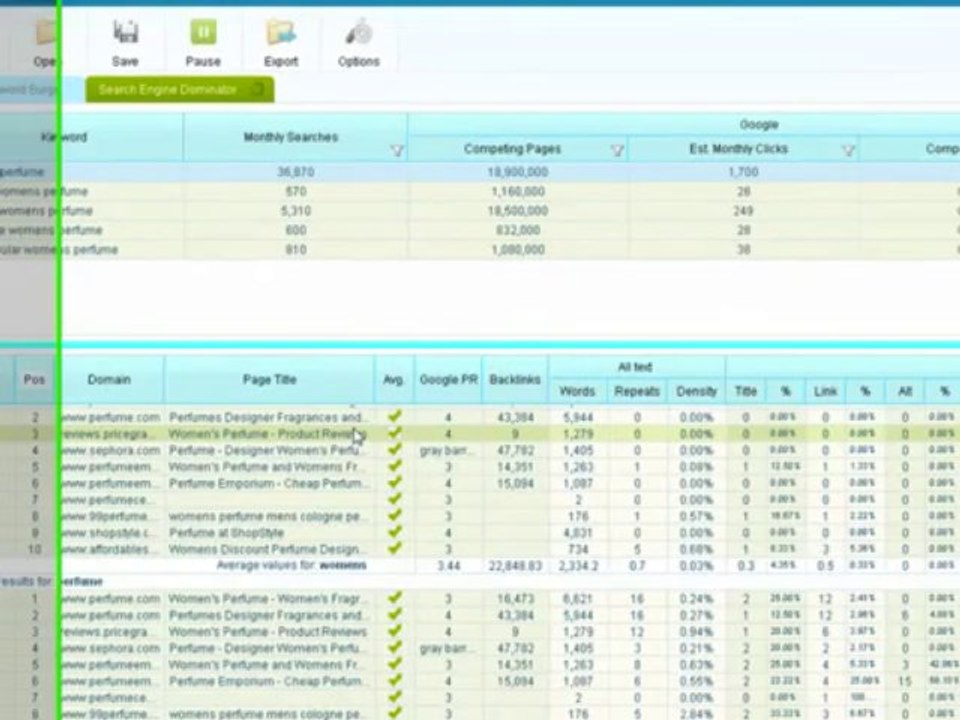
Task: Select the competing pages value 832,000
Action: coord(518,230)
